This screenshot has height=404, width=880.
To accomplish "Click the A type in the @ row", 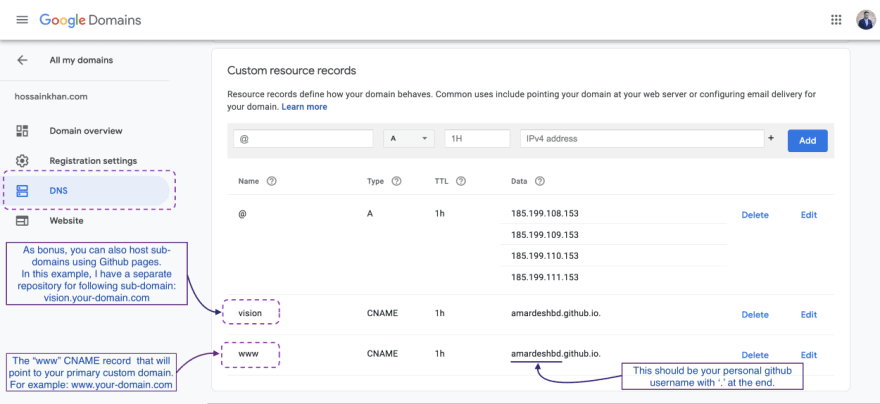I will (x=370, y=214).
